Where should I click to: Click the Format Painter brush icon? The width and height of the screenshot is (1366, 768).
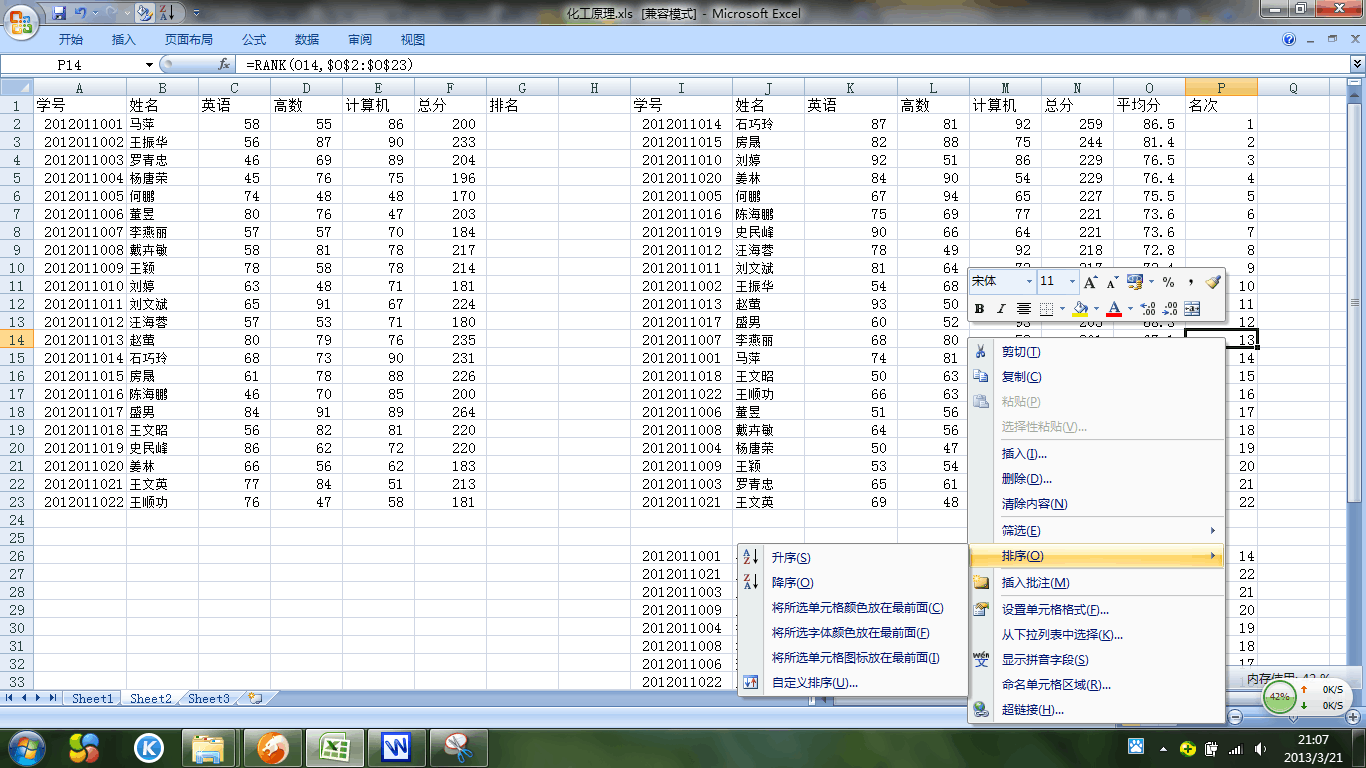click(1213, 282)
